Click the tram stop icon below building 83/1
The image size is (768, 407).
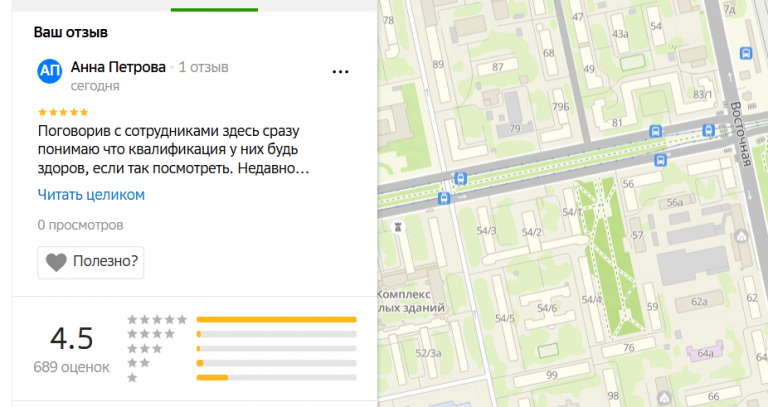coord(708,130)
